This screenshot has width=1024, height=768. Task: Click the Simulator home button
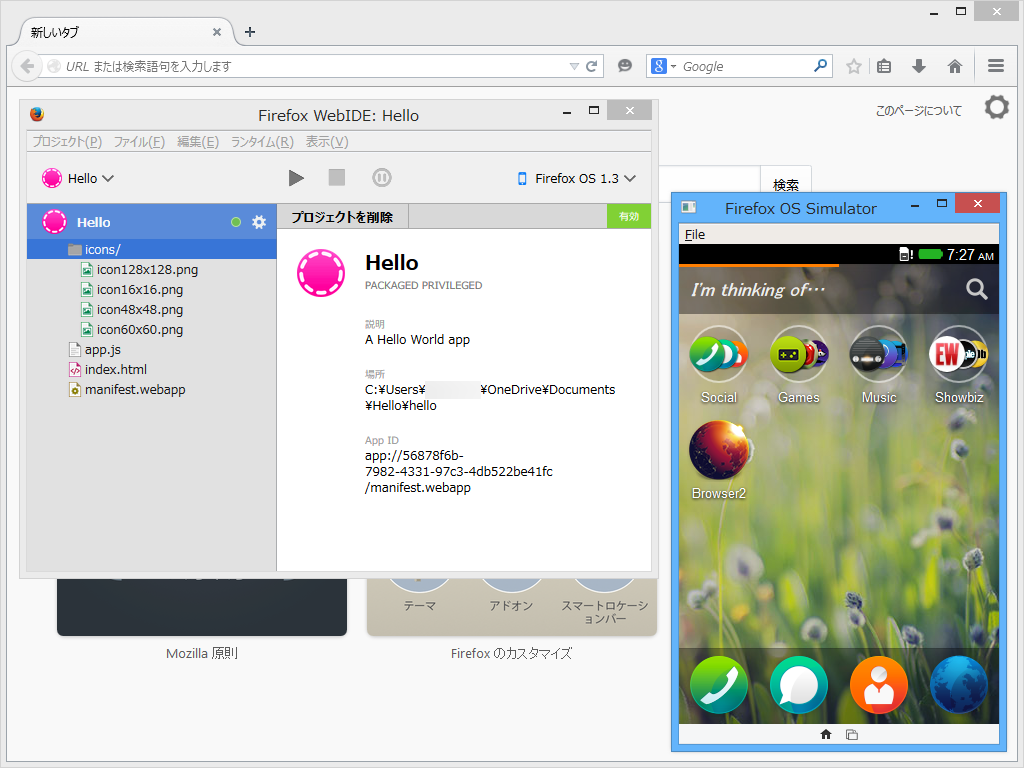(825, 734)
